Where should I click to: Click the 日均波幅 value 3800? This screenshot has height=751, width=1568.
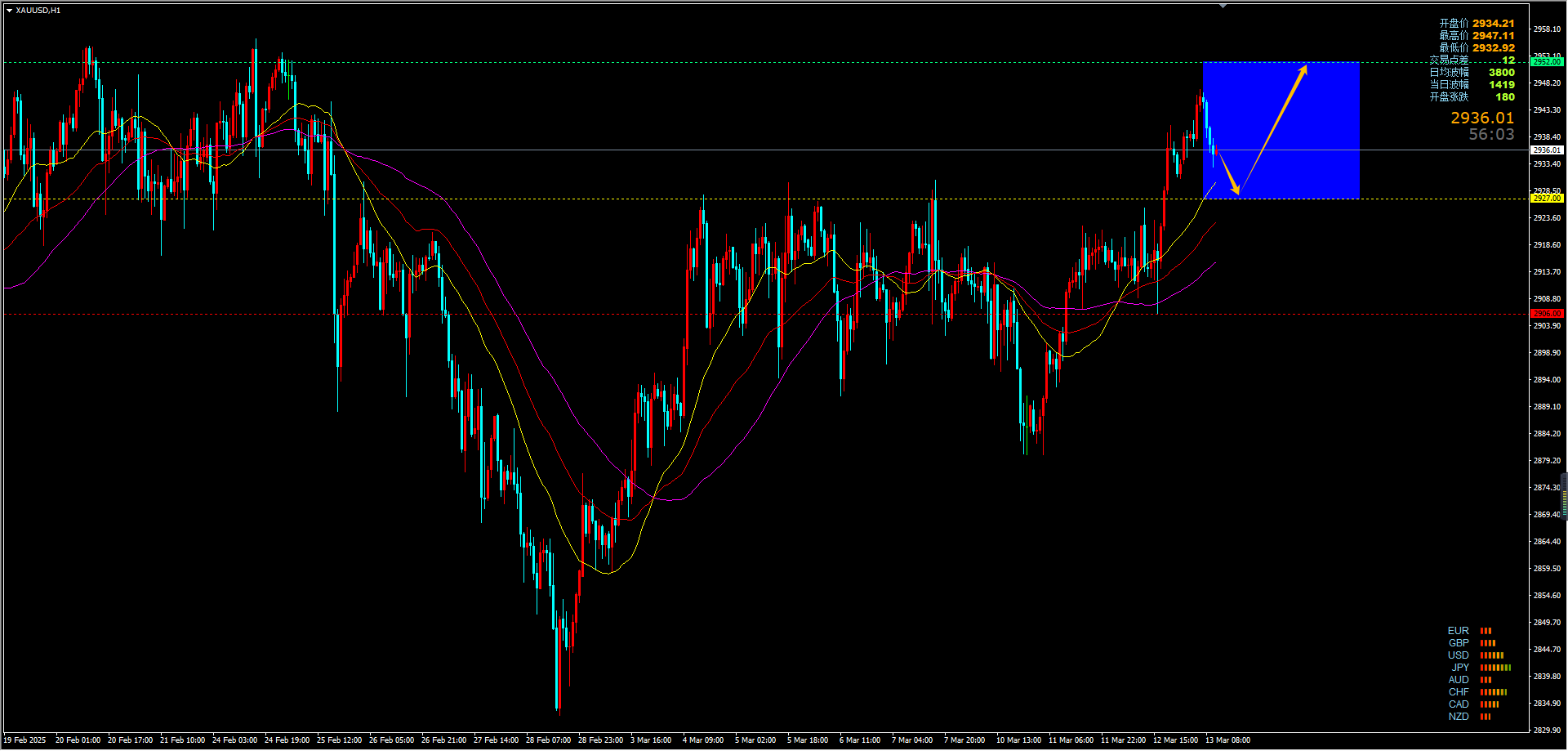[1501, 73]
